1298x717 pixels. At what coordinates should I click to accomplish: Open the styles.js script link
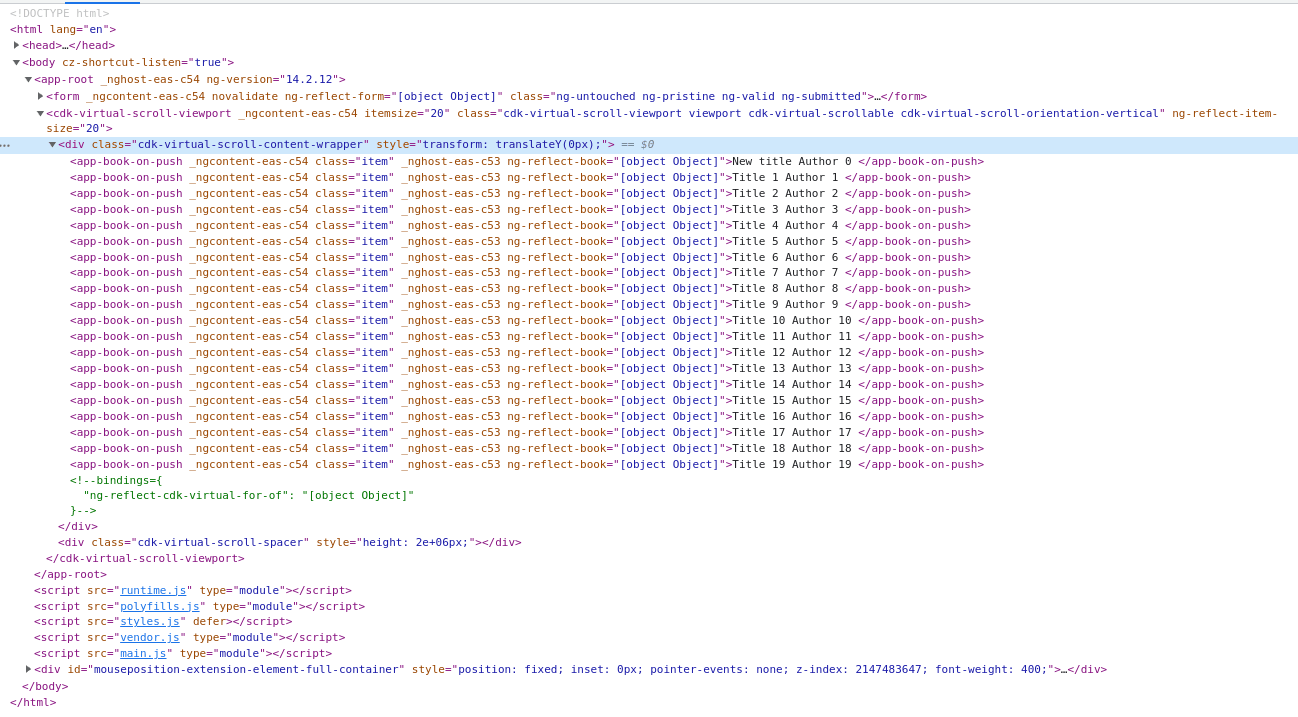coord(150,621)
